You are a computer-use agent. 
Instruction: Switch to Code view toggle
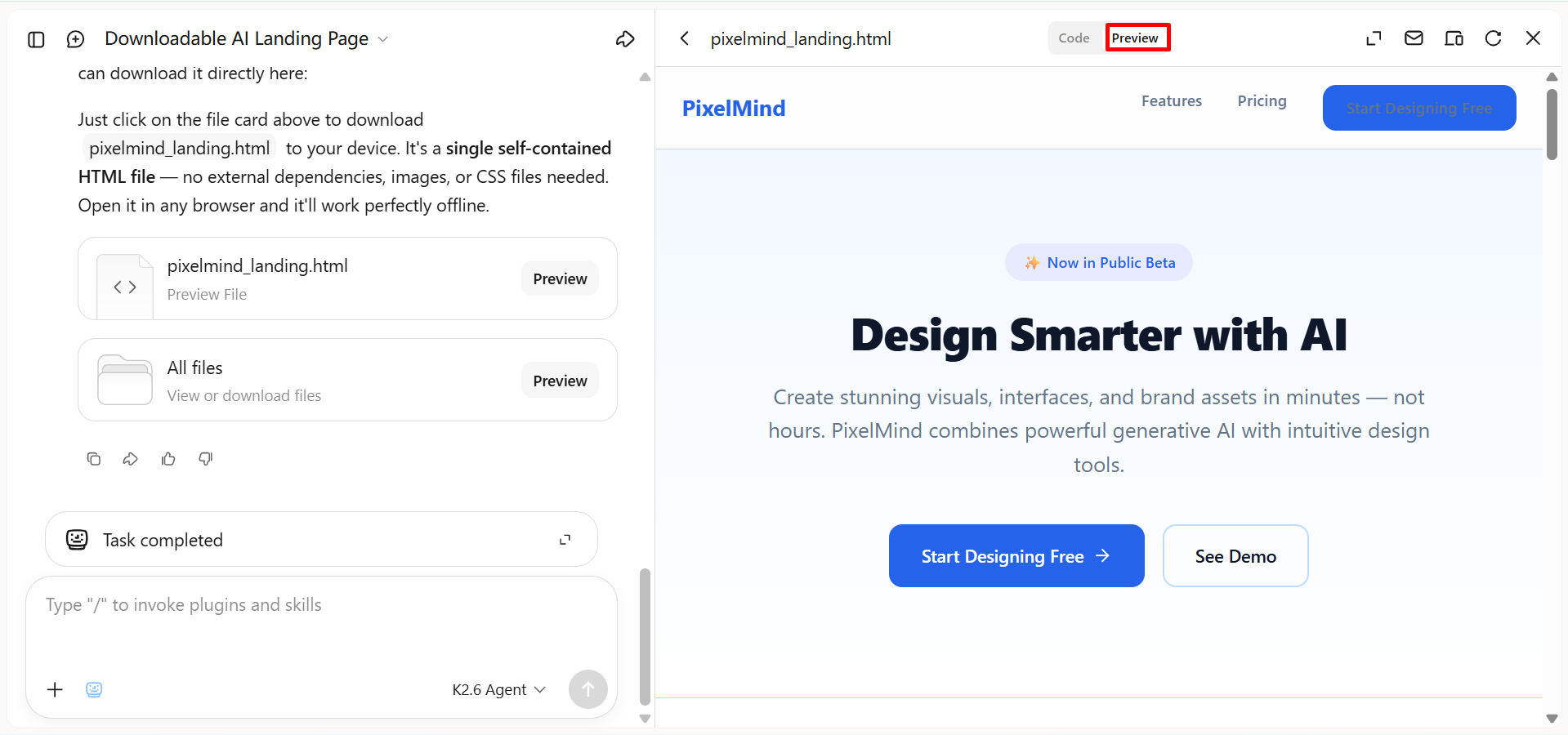[x=1074, y=38]
